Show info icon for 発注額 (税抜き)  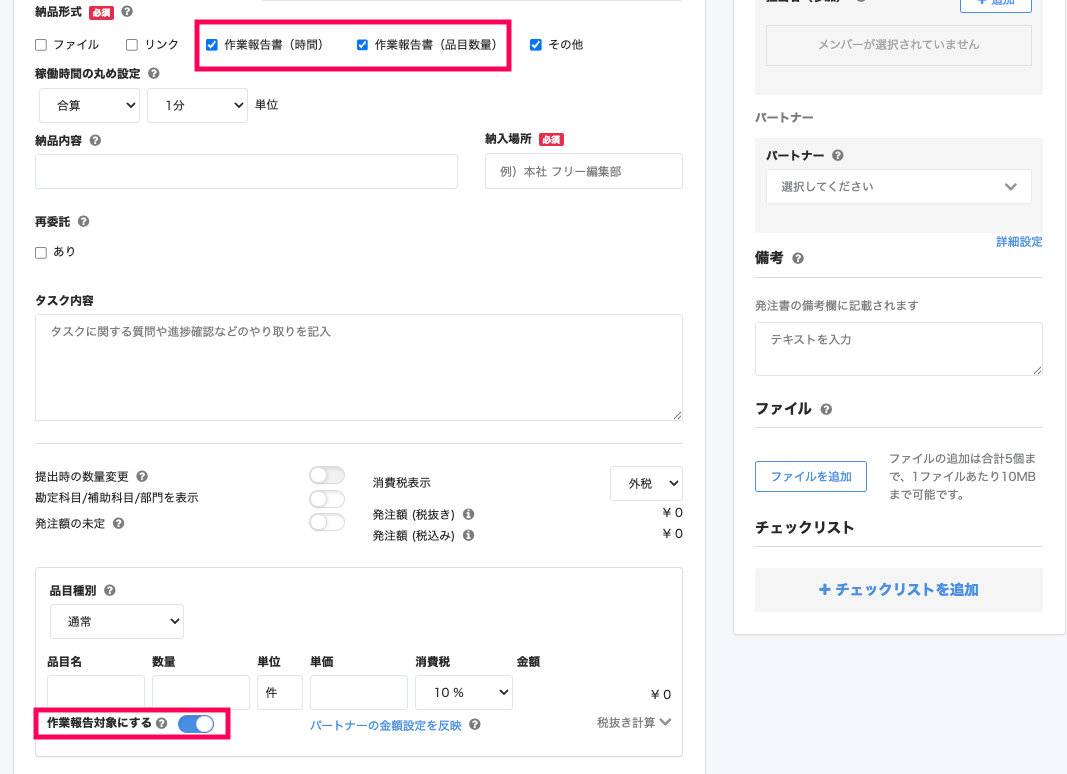[469, 514]
